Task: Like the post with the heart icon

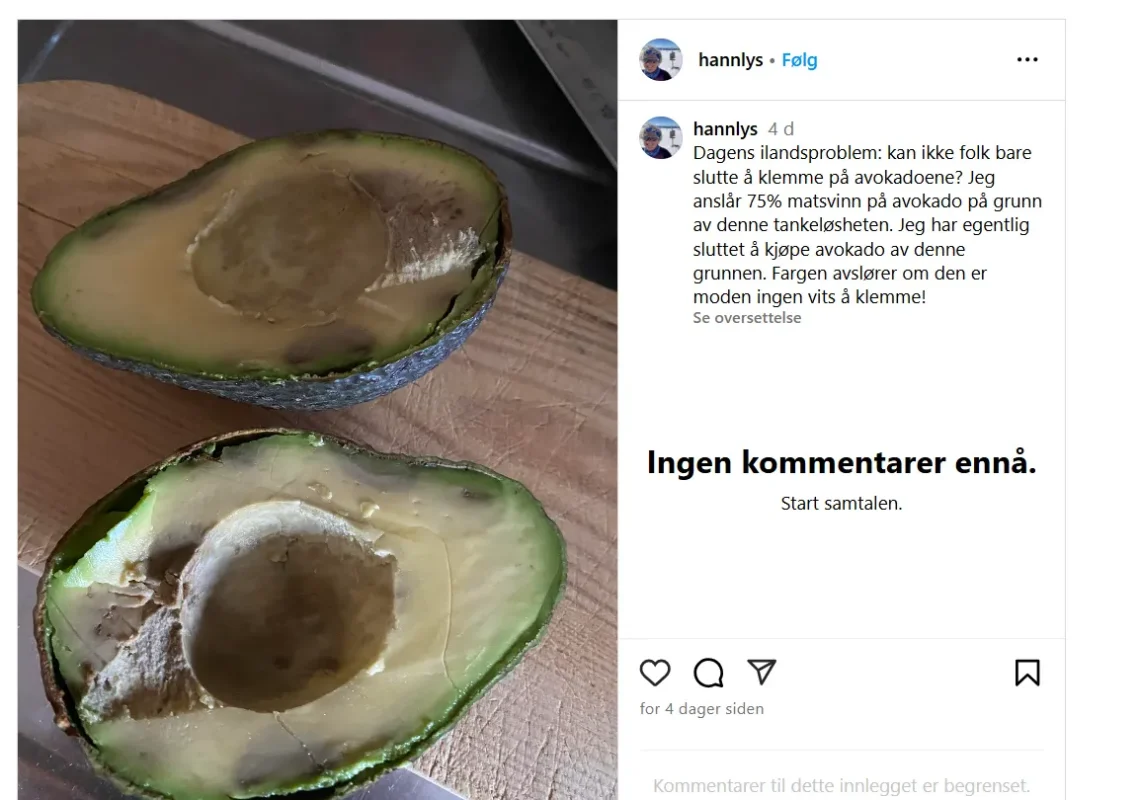Action: pyautogui.click(x=654, y=673)
